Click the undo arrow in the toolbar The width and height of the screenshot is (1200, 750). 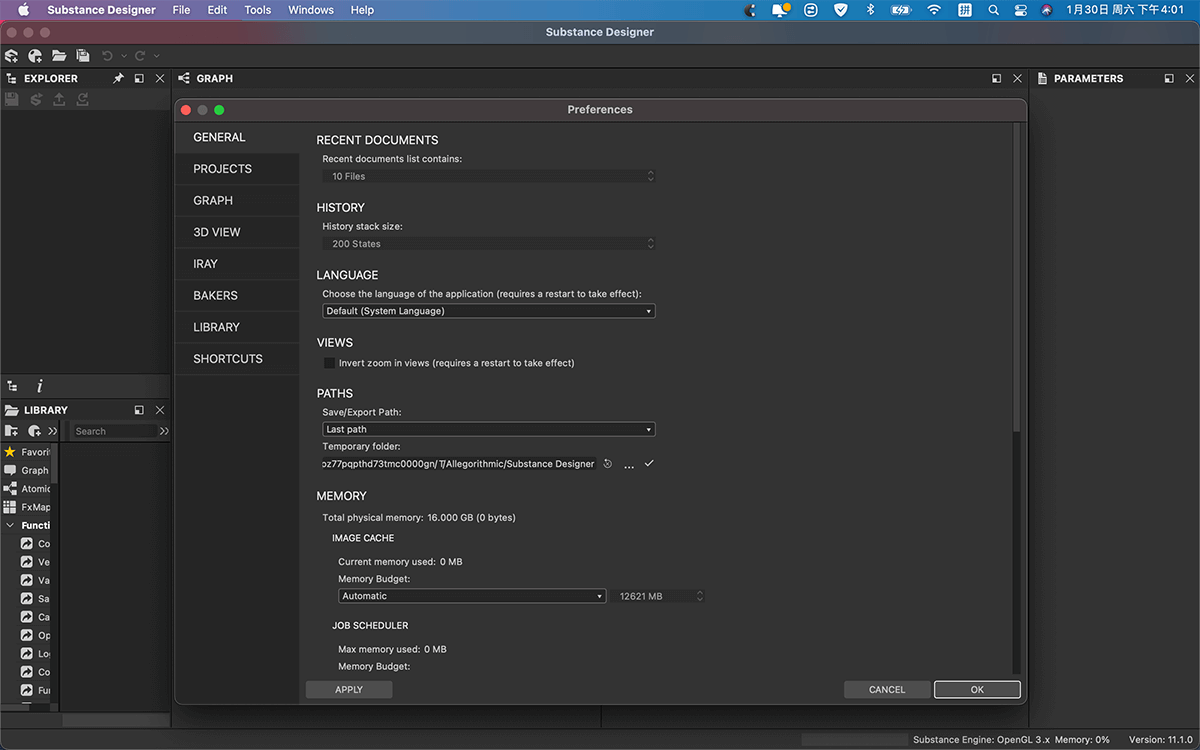click(107, 56)
